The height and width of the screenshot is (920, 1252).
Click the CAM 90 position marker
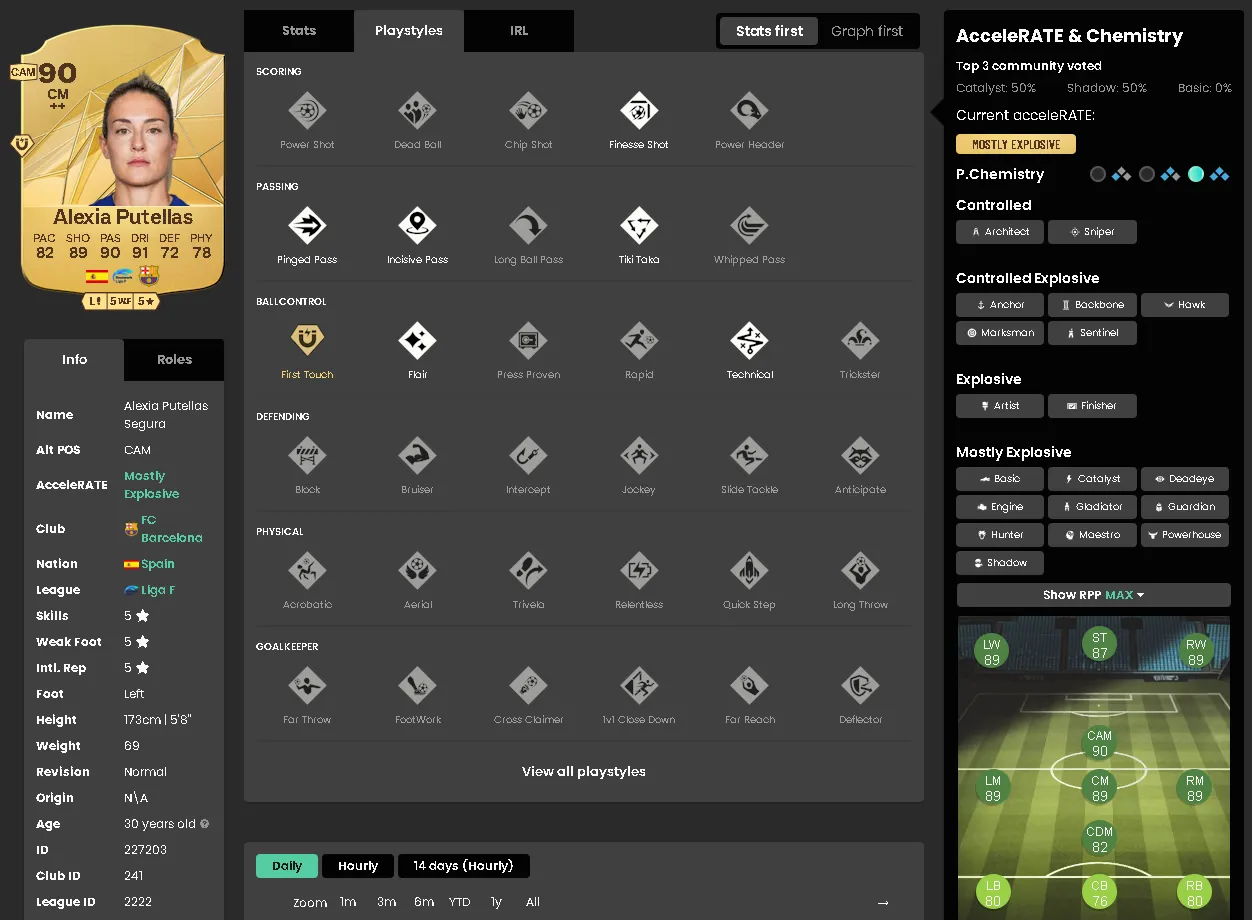tap(1100, 744)
